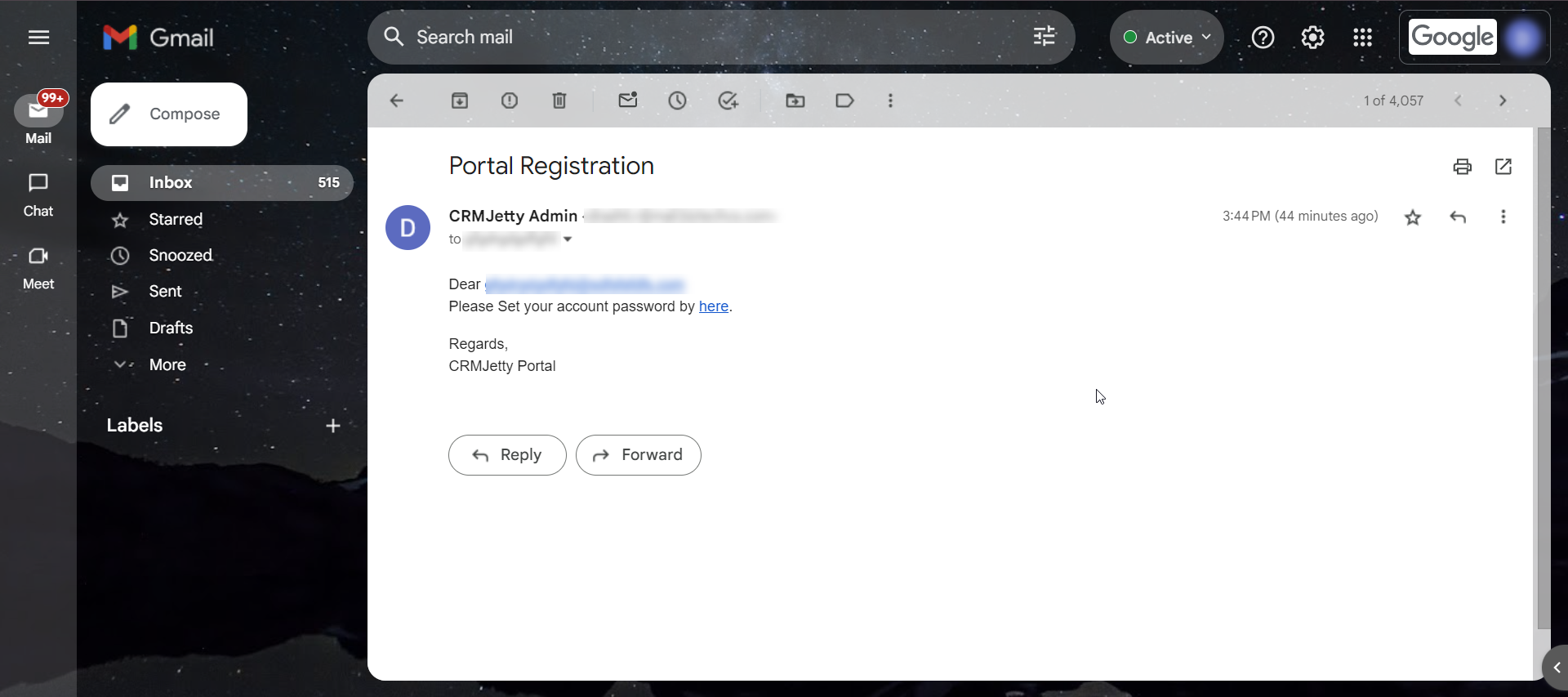Report this email as spam

510,101
